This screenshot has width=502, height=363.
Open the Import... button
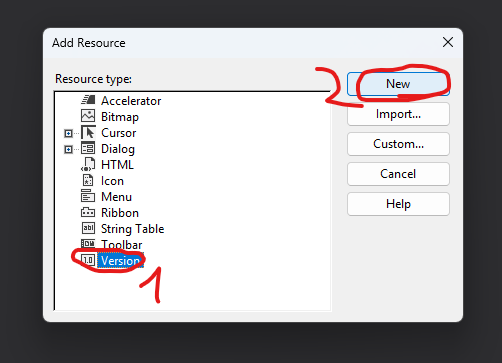[x=398, y=114]
